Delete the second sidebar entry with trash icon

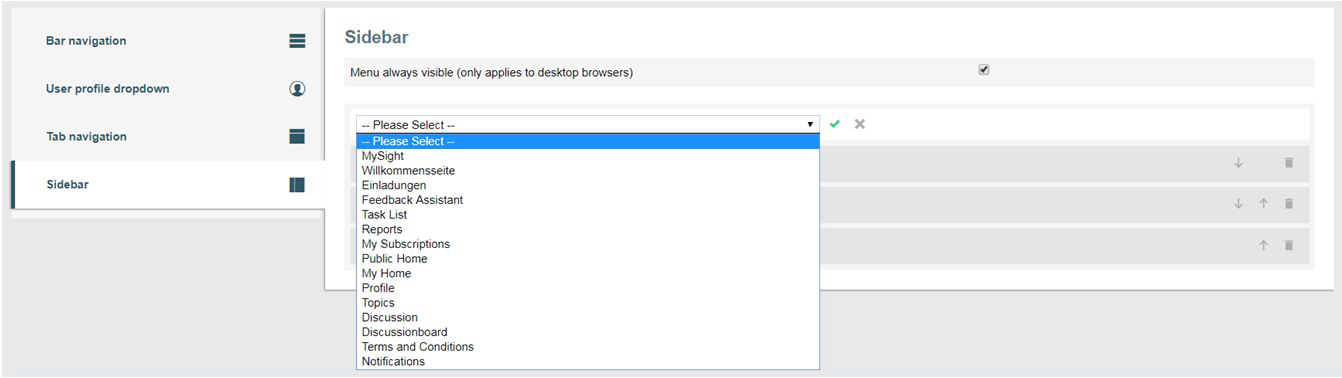click(1289, 203)
